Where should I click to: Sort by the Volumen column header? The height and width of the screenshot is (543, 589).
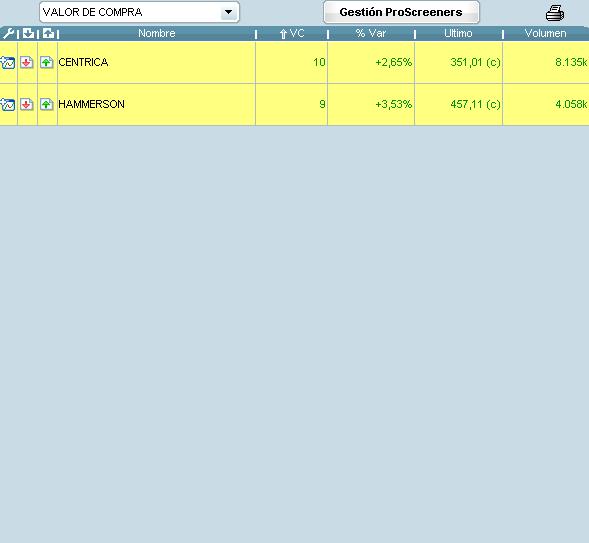tap(545, 33)
